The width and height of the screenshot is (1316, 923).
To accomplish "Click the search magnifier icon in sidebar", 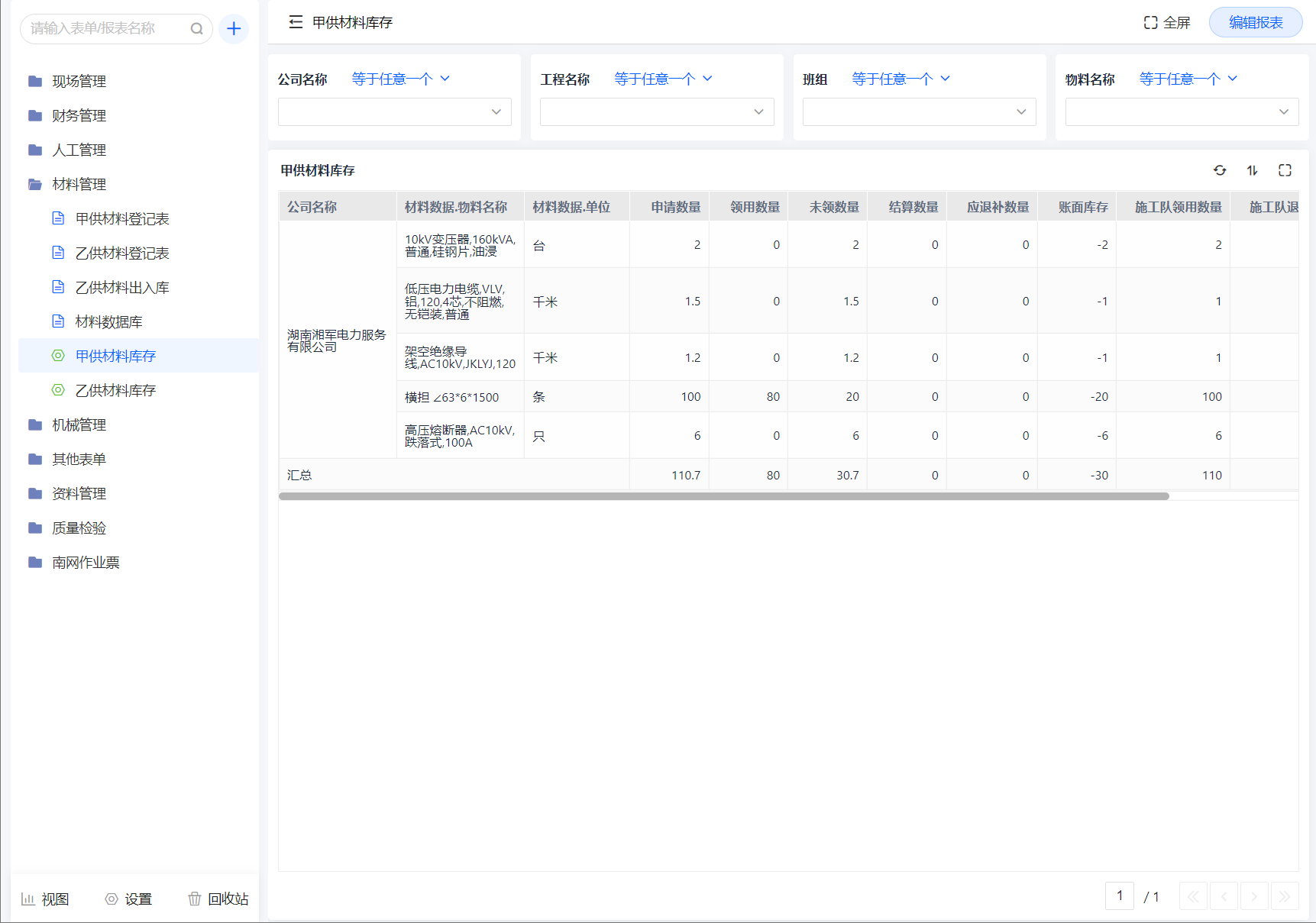I will 196,29.
